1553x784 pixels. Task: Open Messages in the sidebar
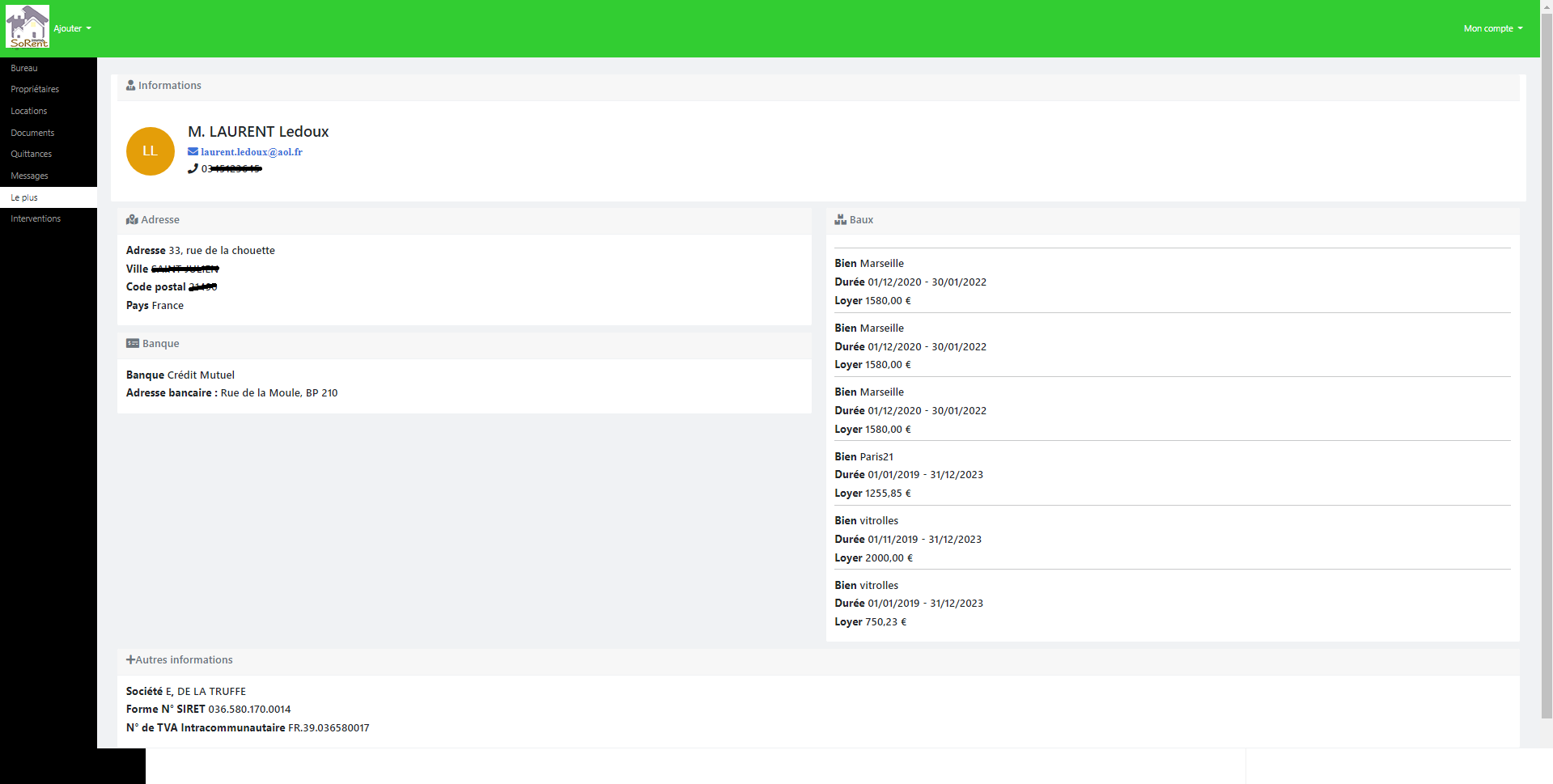30,176
